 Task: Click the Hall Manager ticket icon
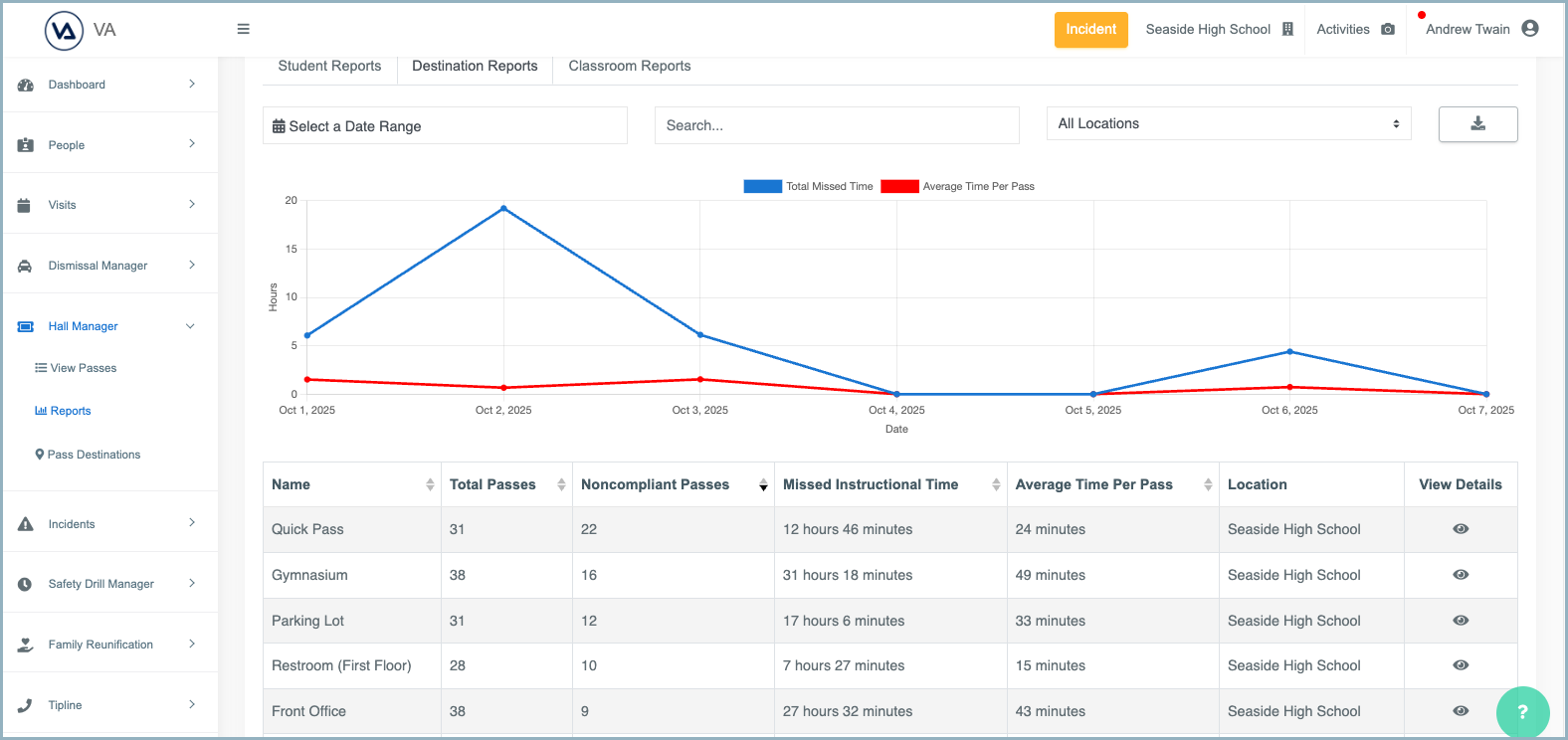26,326
